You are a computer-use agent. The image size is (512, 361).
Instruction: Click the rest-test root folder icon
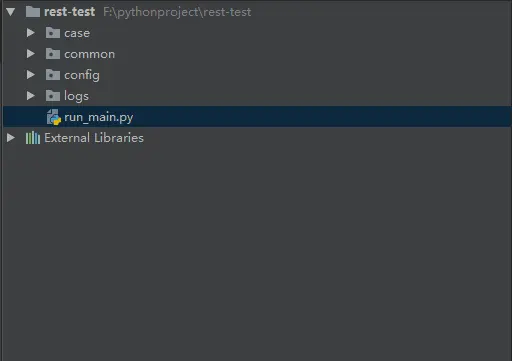tap(33, 12)
